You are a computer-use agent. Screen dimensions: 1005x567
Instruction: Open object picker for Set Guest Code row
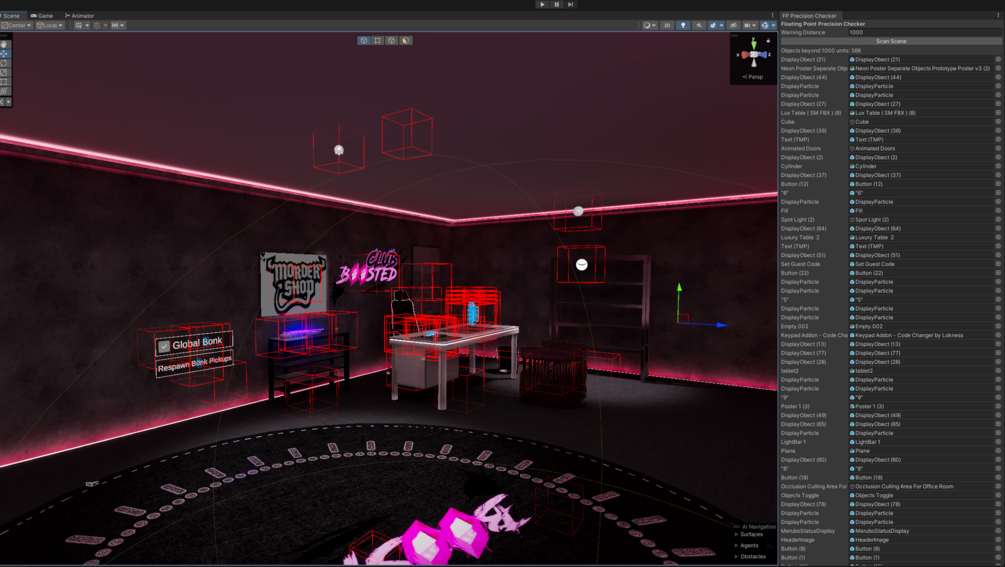coord(998,264)
